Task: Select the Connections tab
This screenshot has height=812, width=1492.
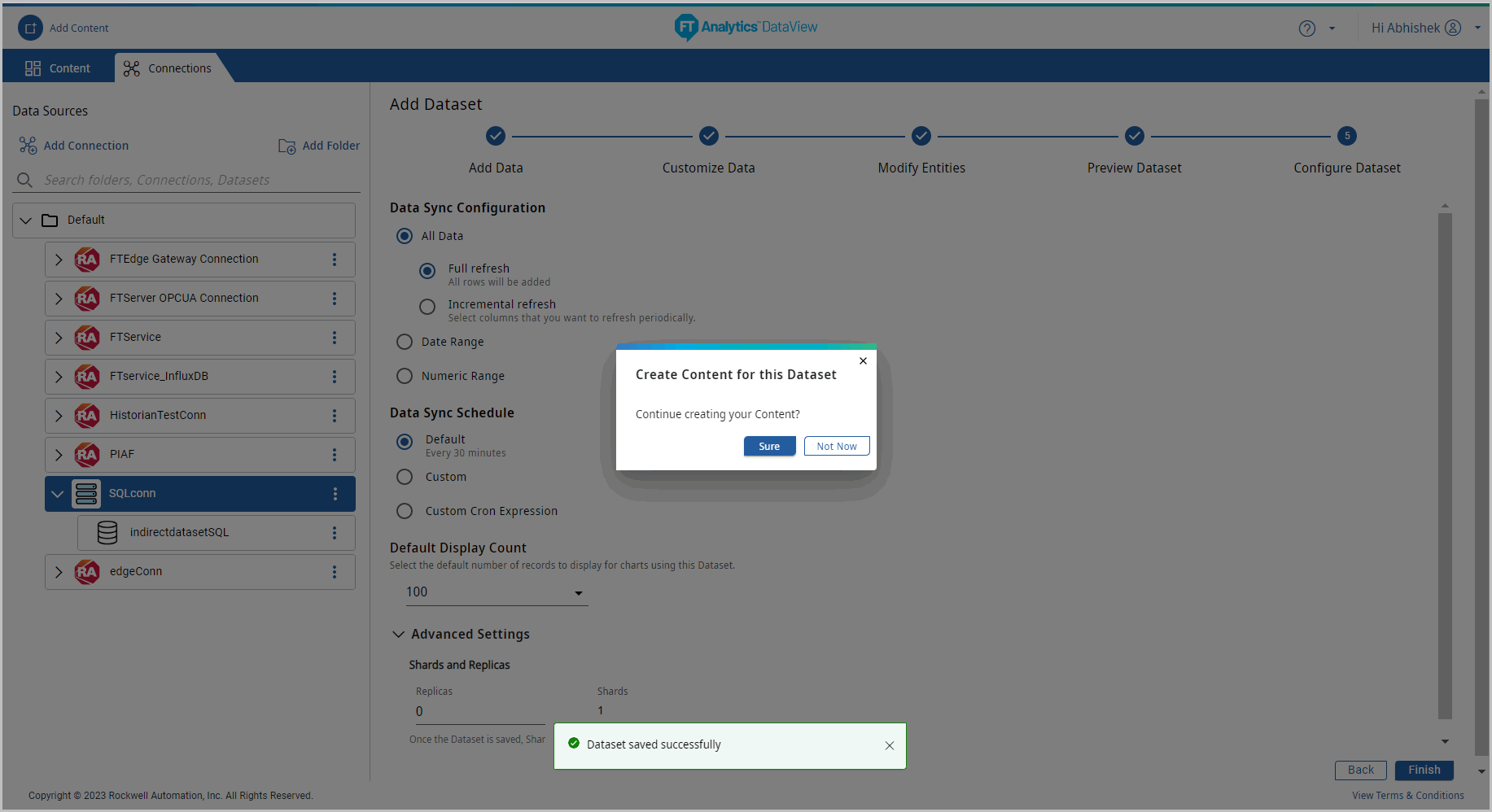Action: 168,68
